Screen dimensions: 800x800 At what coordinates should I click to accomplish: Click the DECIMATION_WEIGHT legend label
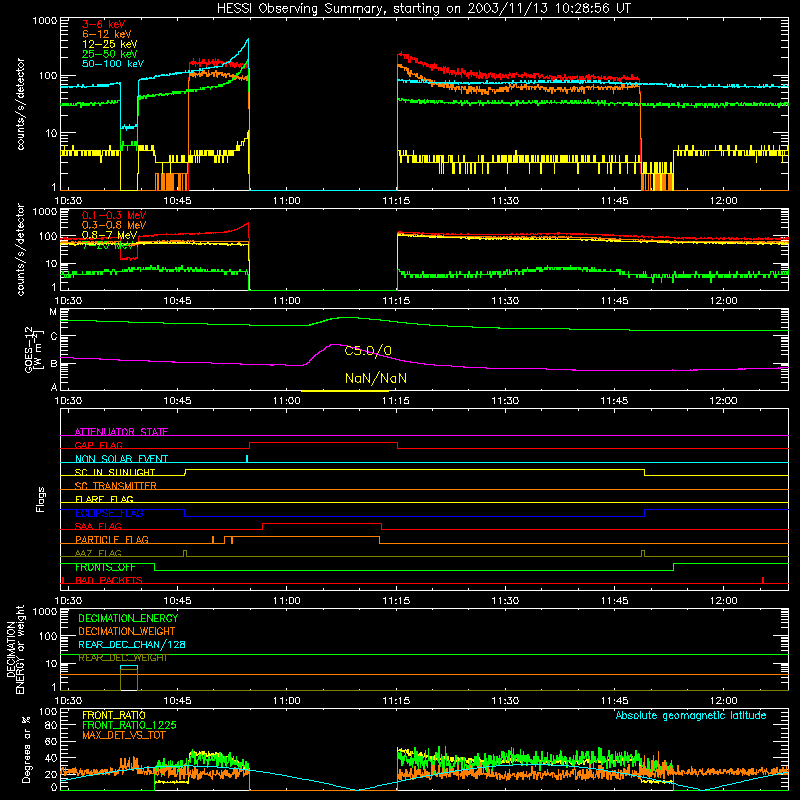pyautogui.click(x=127, y=631)
